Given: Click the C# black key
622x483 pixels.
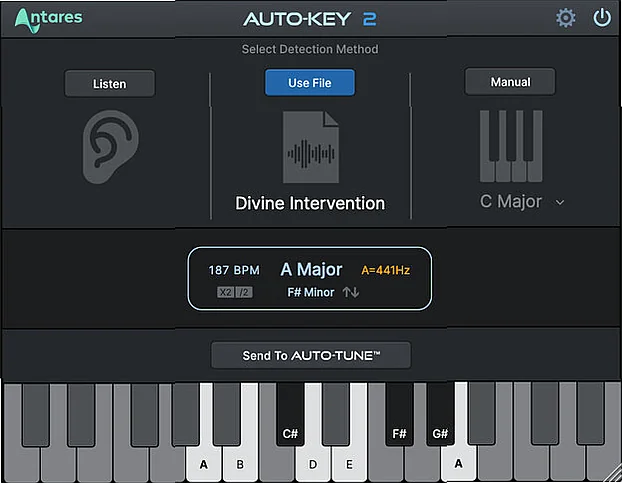Looking at the screenshot, I should pos(290,416).
